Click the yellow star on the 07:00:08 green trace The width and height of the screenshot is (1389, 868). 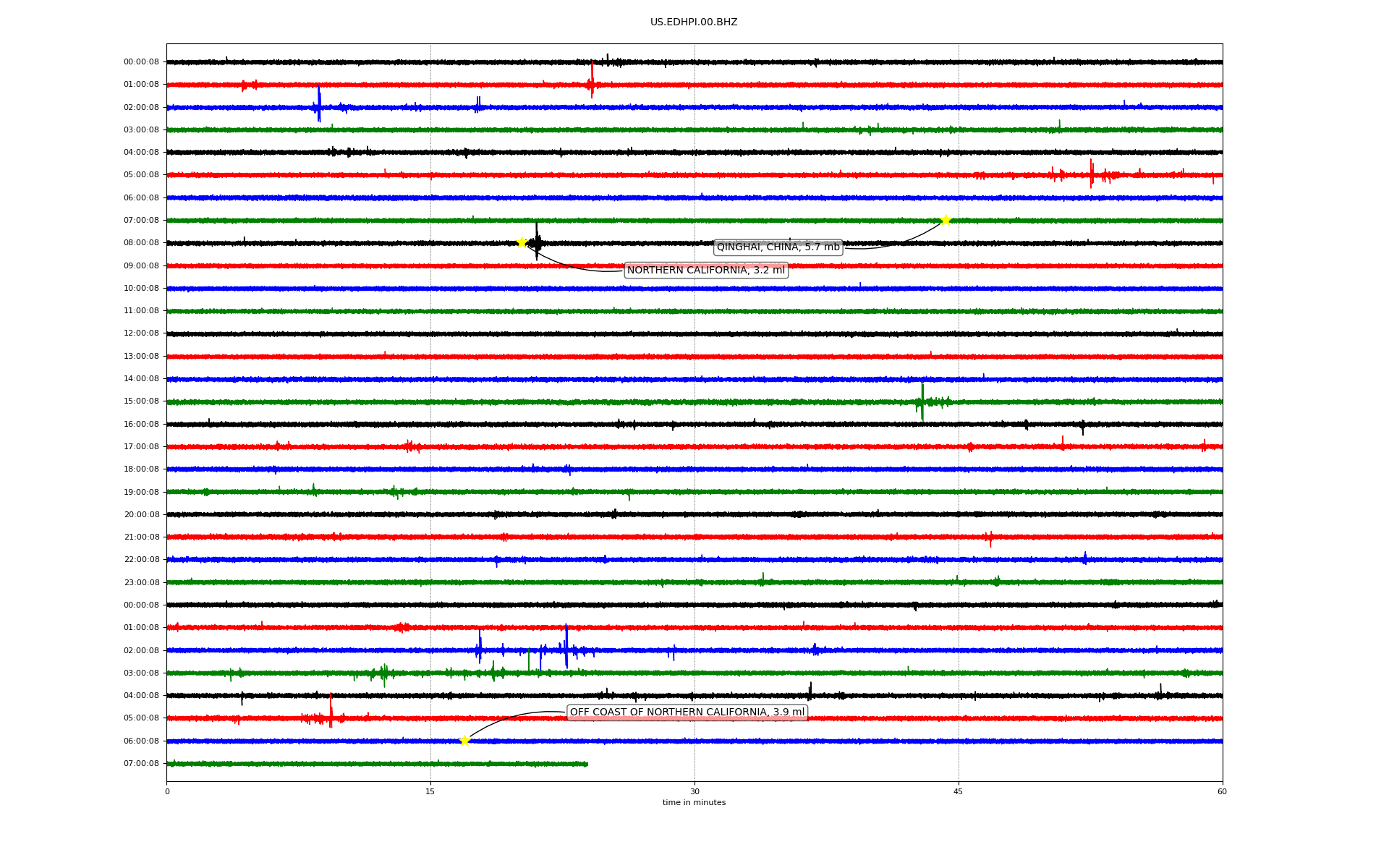pyautogui.click(x=945, y=220)
